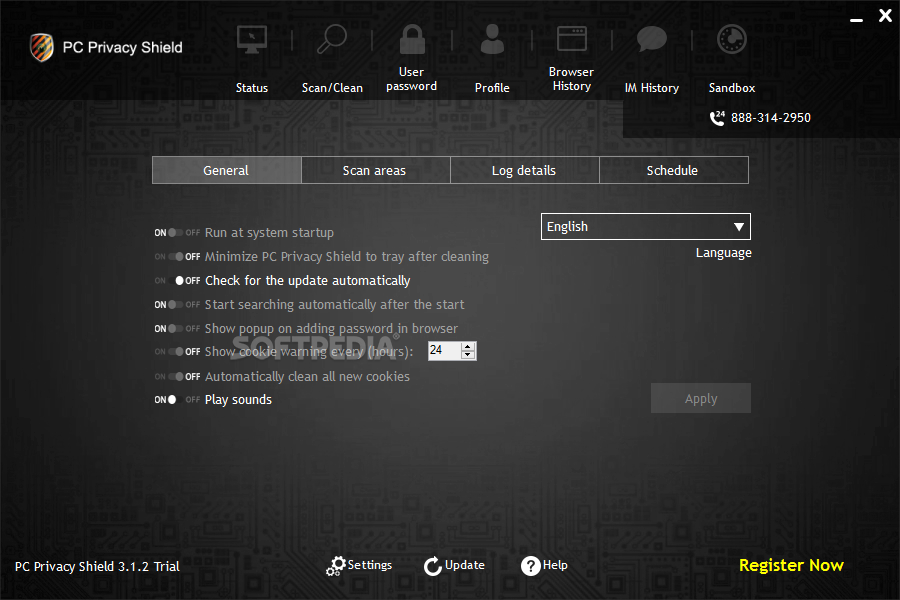Decrease the cookie warning hours value
Viewport: 900px width, 600px height.
pos(468,355)
